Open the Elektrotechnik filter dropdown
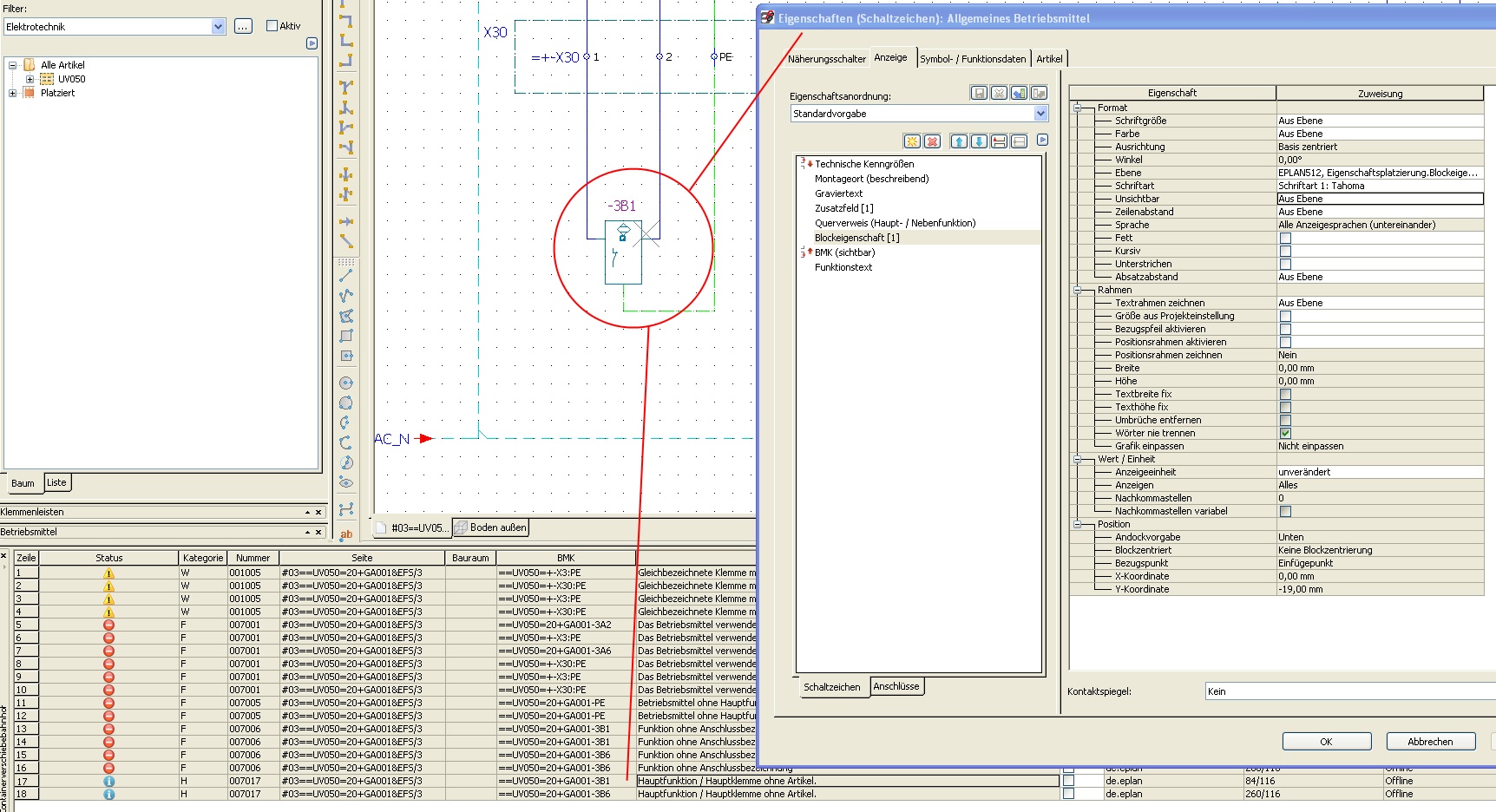The height and width of the screenshot is (812, 1496). coord(218,27)
